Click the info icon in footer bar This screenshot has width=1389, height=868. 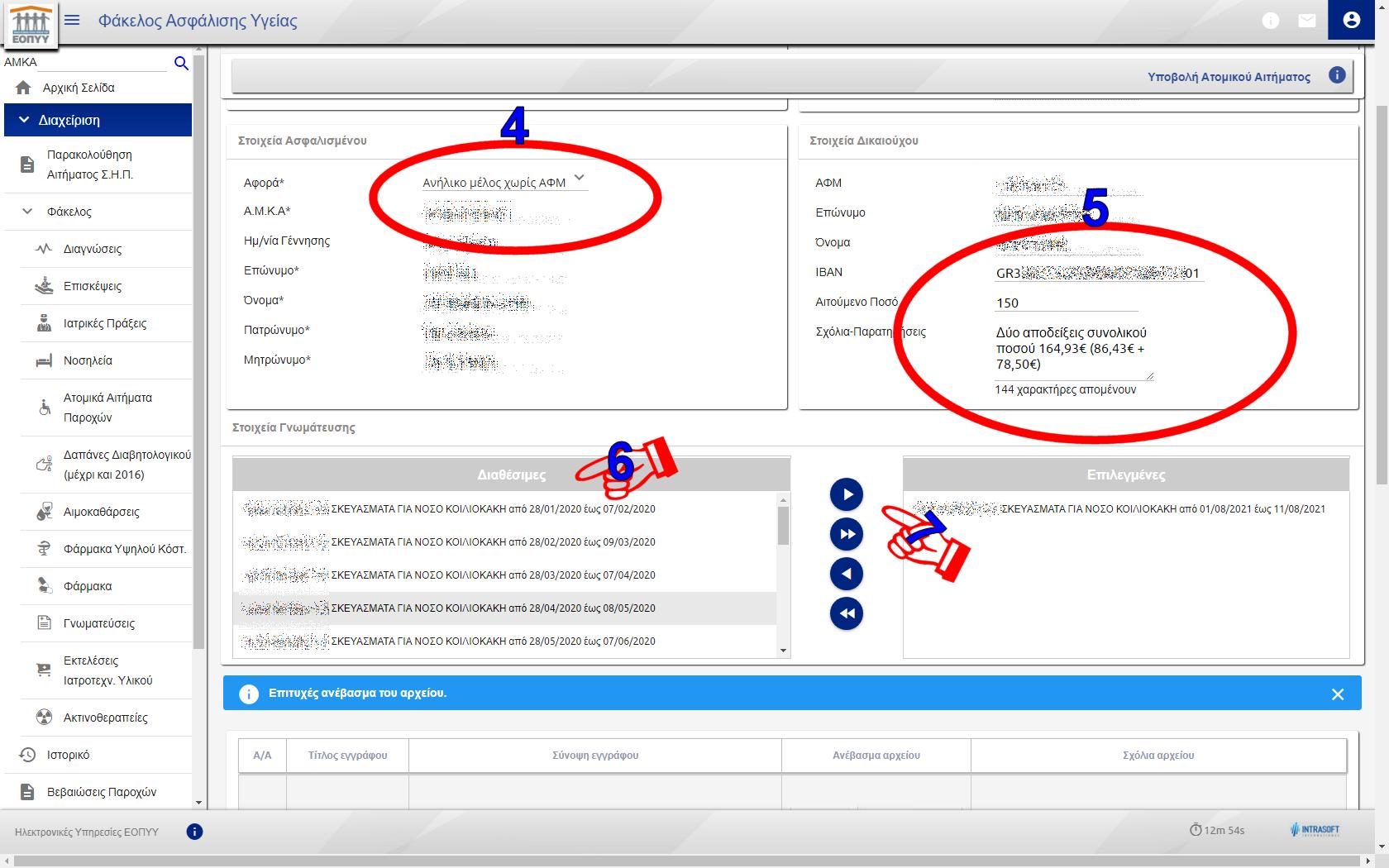(194, 832)
